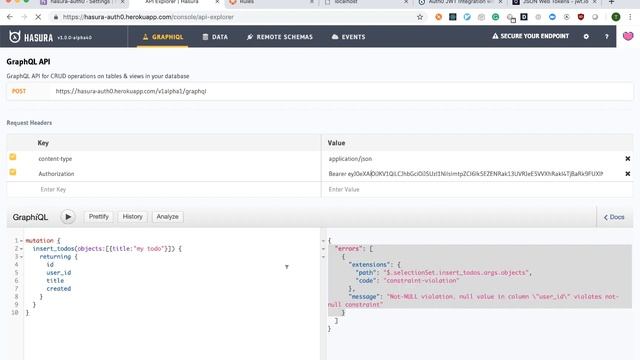
Task: Click the Hasura logo icon
Action: (15, 37)
